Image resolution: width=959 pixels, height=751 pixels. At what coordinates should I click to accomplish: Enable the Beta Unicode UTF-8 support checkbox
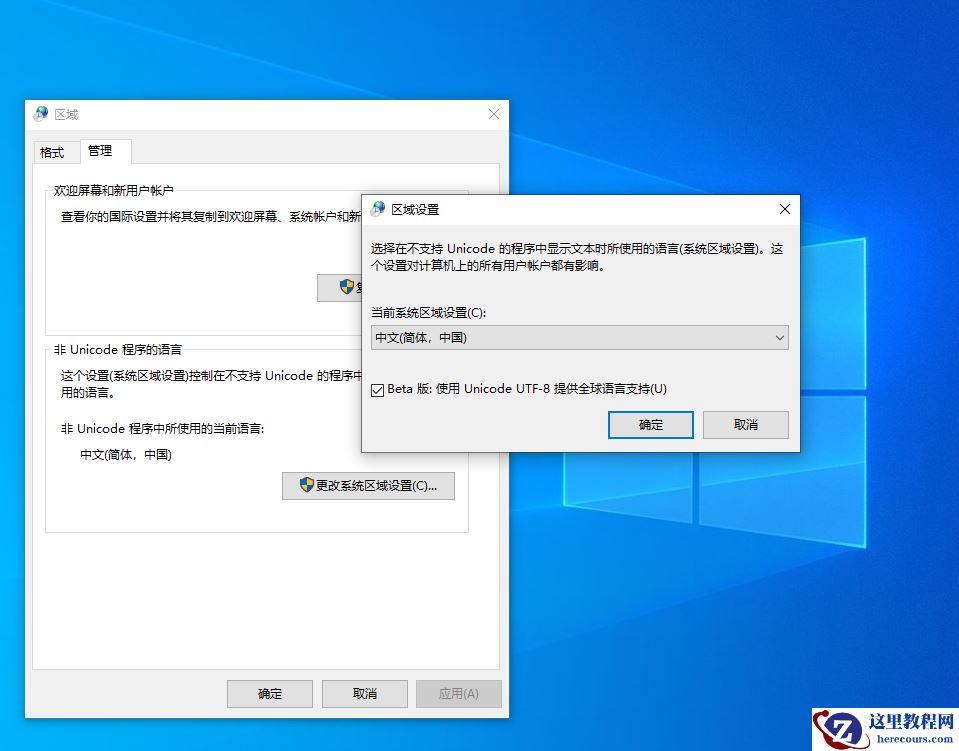tap(377, 389)
